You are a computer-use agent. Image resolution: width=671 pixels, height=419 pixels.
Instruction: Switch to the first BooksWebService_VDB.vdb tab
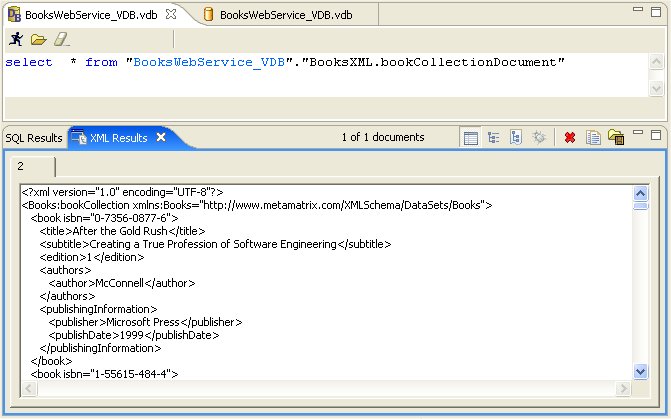tap(91, 15)
